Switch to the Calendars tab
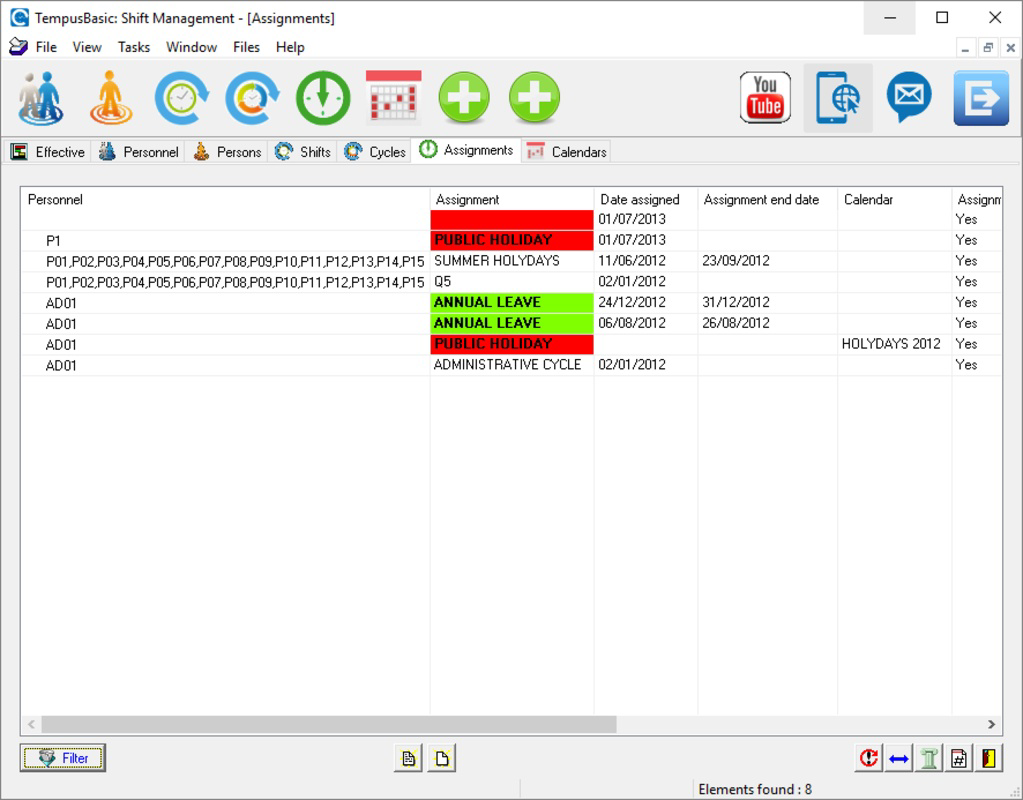This screenshot has height=800, width=1023. tap(566, 152)
